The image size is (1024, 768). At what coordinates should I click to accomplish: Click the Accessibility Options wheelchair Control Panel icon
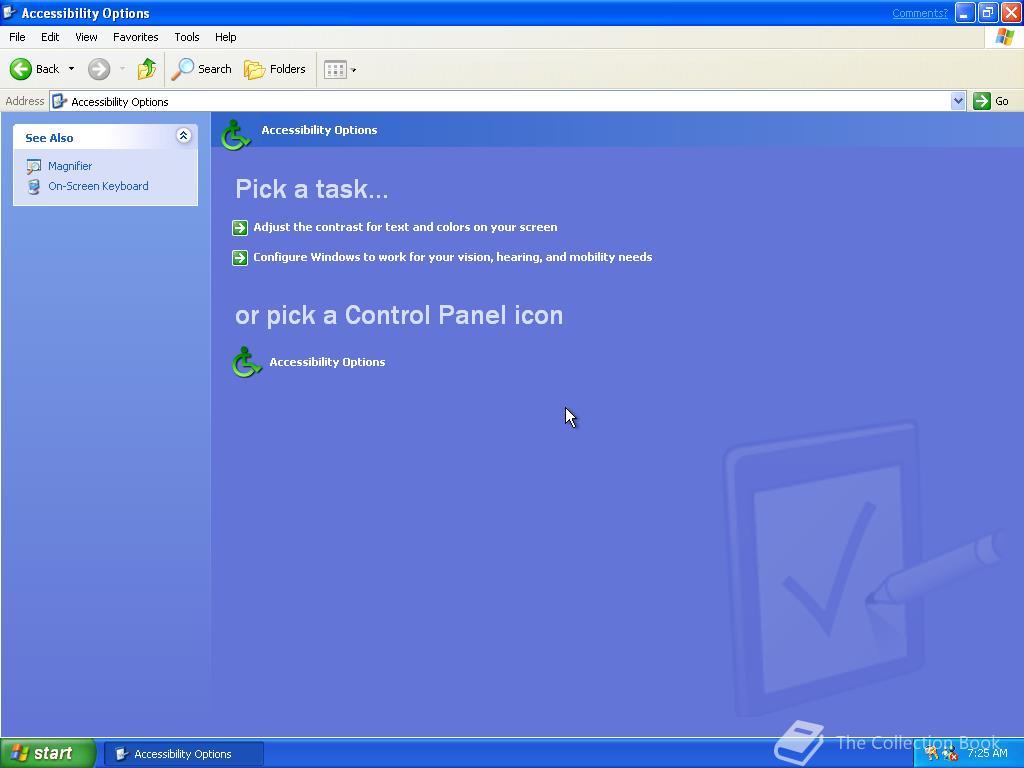246,362
